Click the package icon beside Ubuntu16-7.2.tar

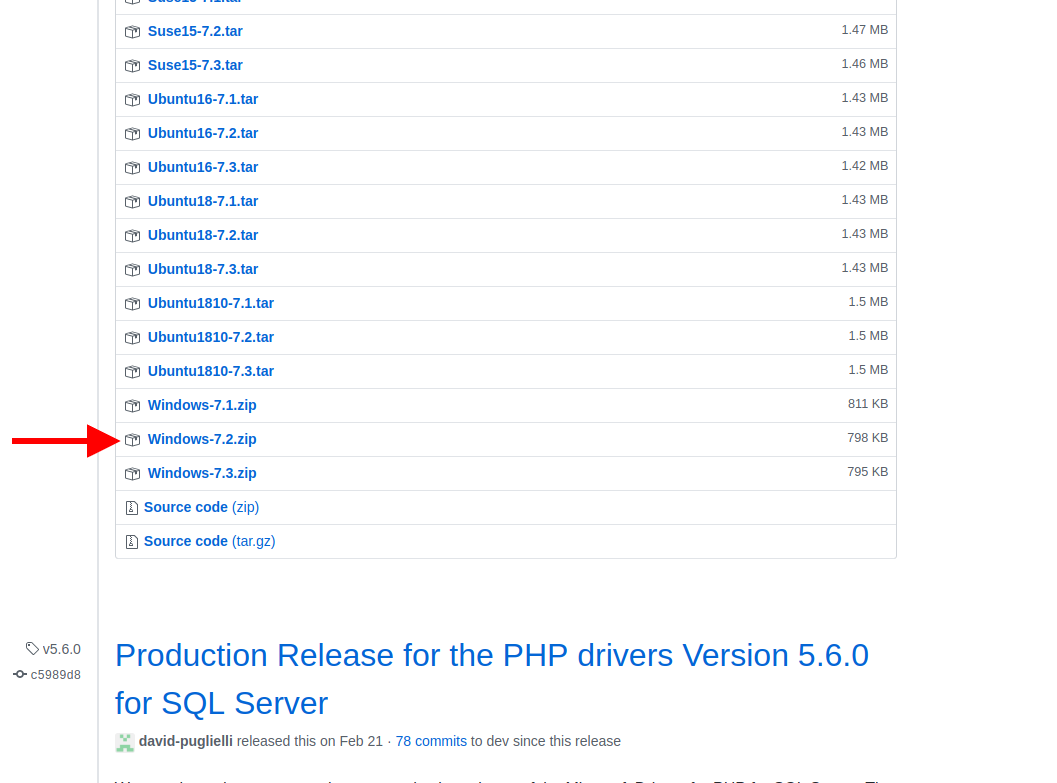pyautogui.click(x=132, y=133)
